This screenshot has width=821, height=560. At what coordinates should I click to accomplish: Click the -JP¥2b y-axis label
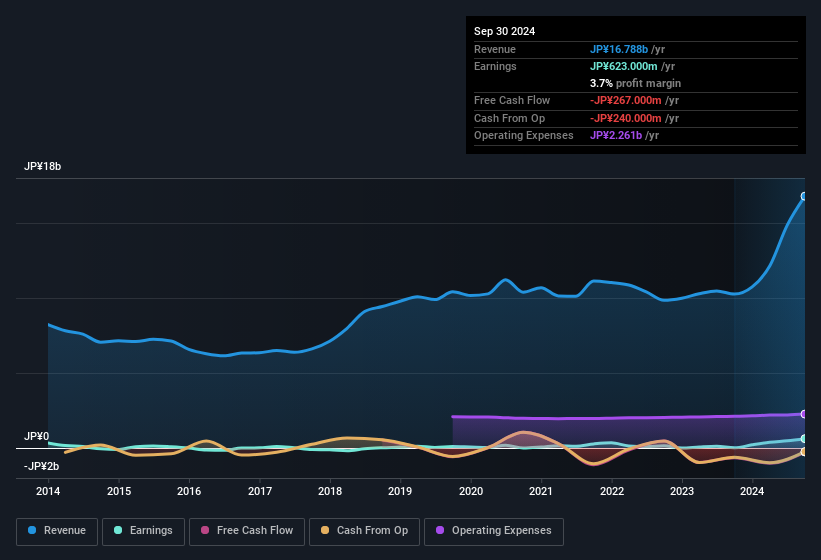point(41,466)
